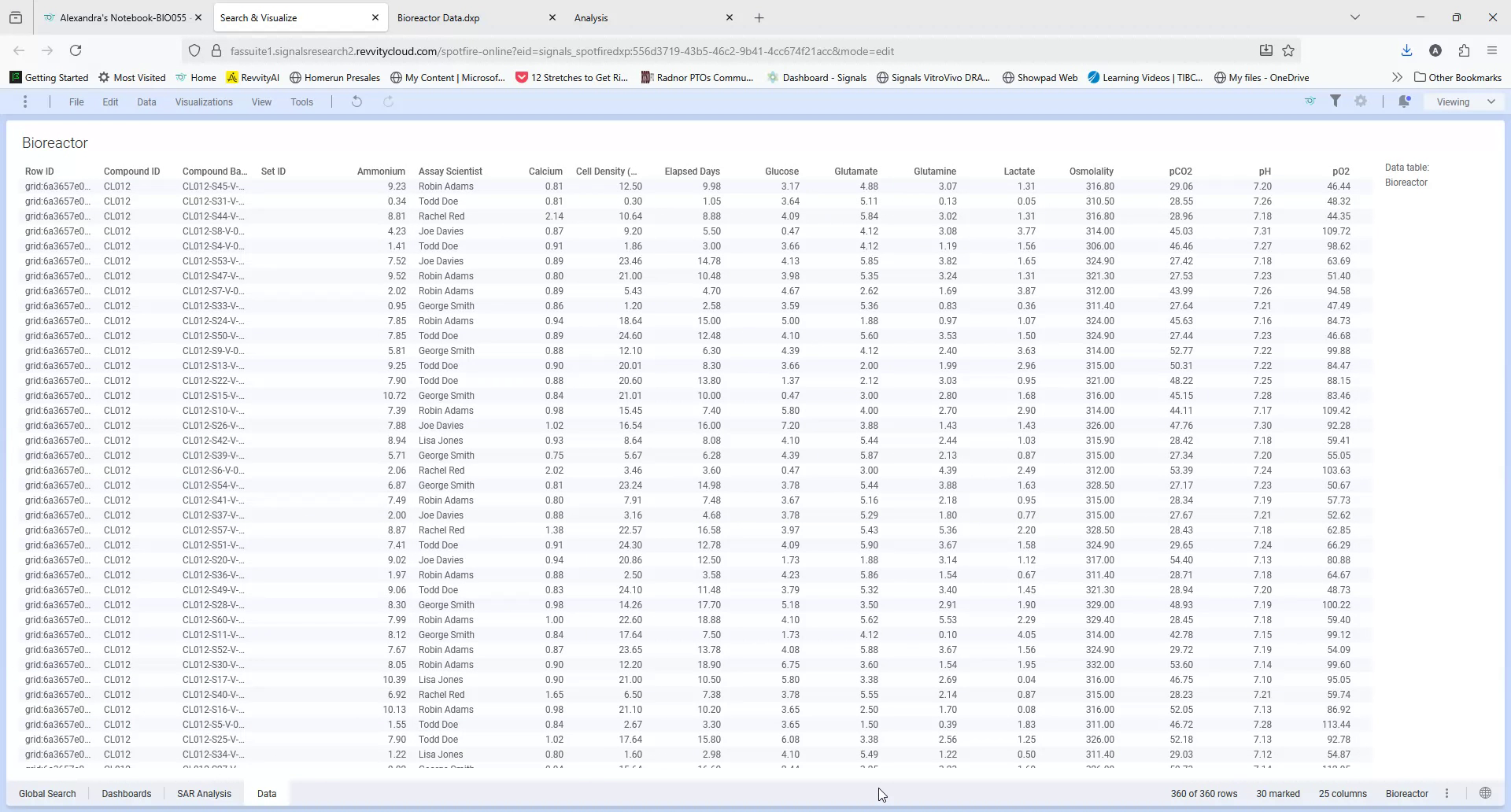
Task: Reload the page in the browser
Action: [76, 50]
